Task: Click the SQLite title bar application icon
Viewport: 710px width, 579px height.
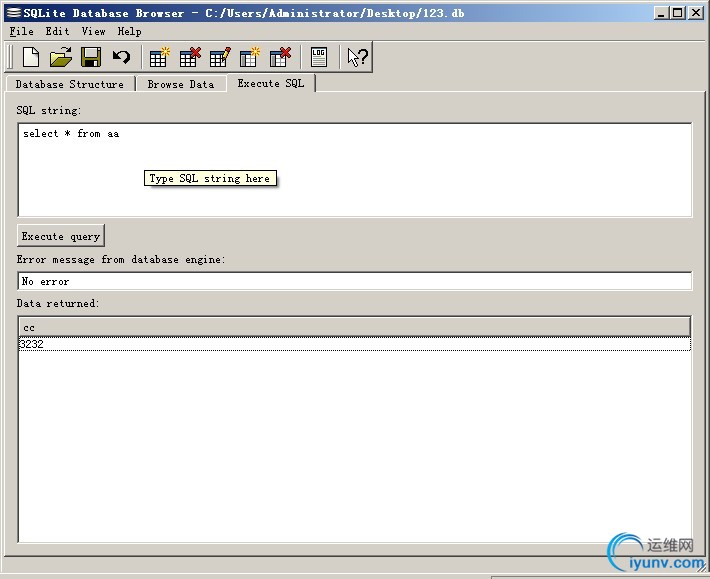Action: 14,13
